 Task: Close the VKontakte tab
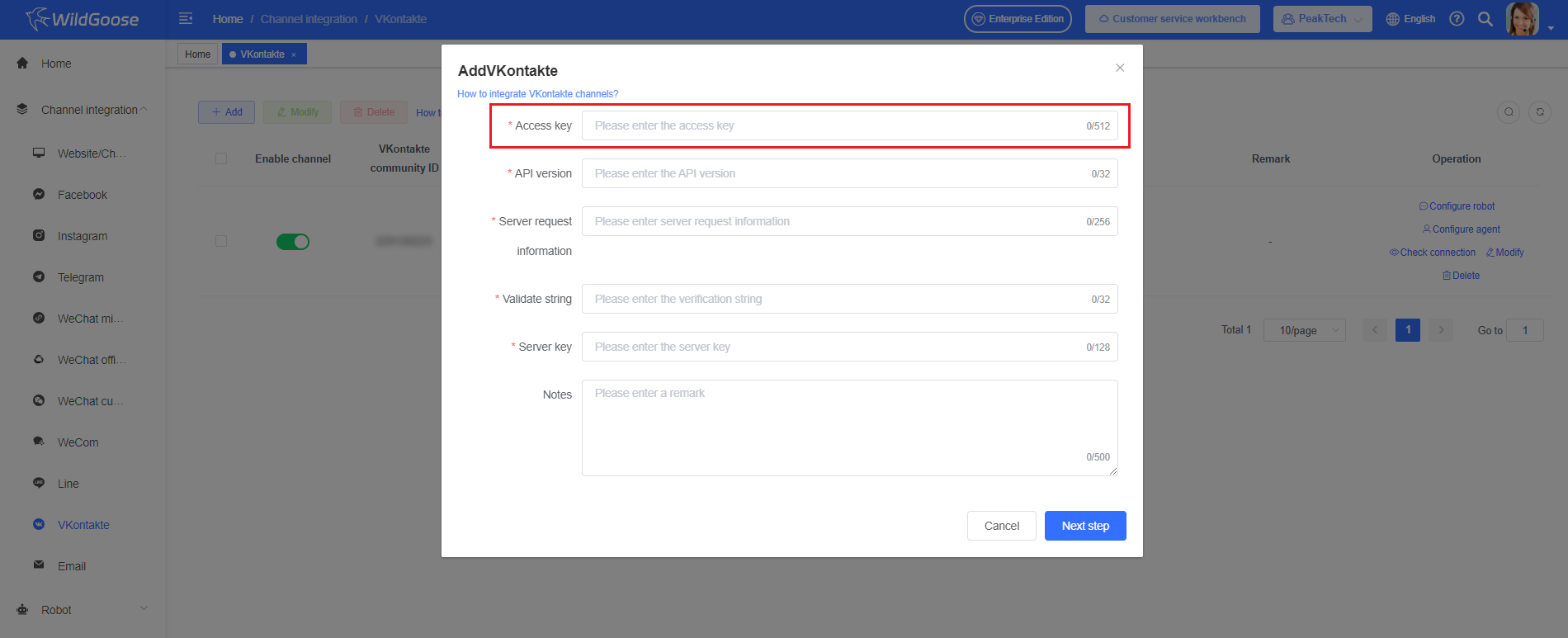pos(294,54)
